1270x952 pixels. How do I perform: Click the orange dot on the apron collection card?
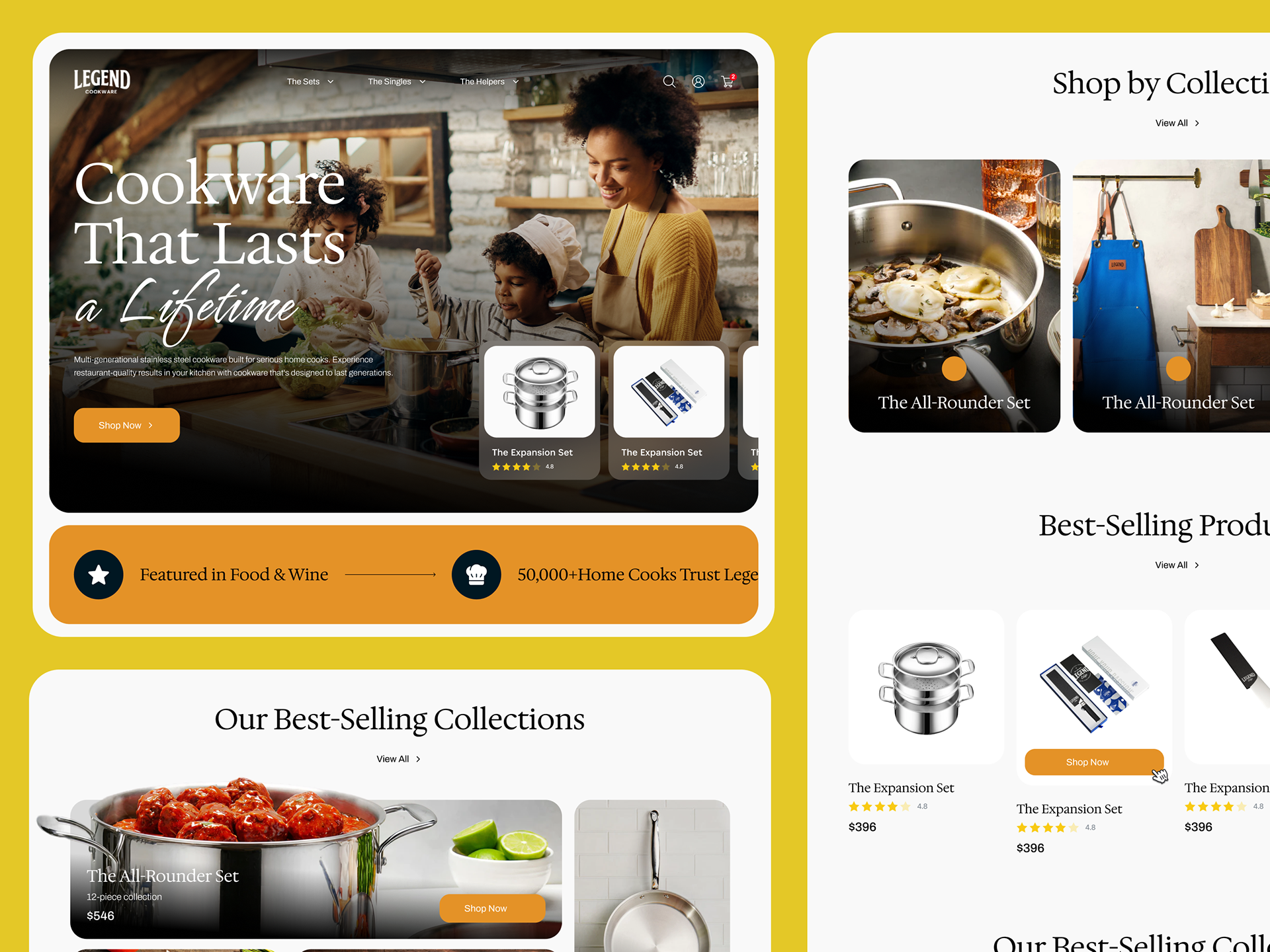1178,368
